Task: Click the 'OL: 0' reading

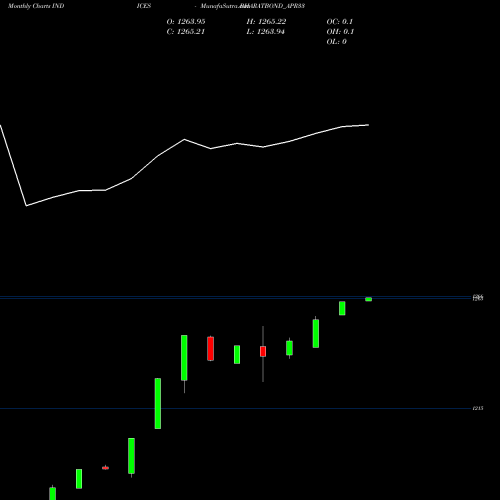Action: pos(337,42)
